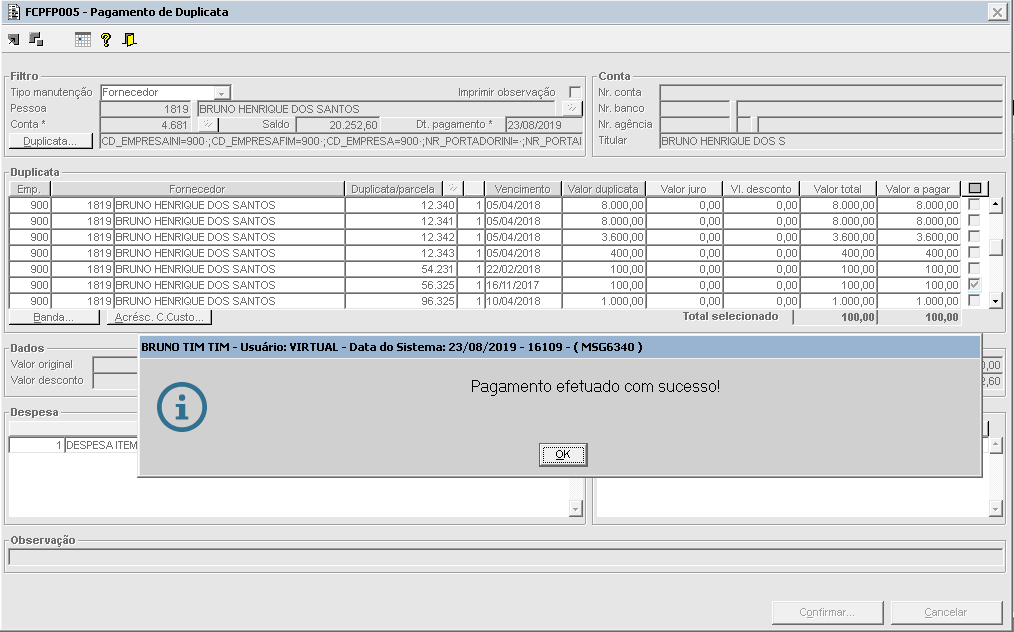Click the Emp. column header
This screenshot has width=1014, height=632.
pyautogui.click(x=29, y=189)
